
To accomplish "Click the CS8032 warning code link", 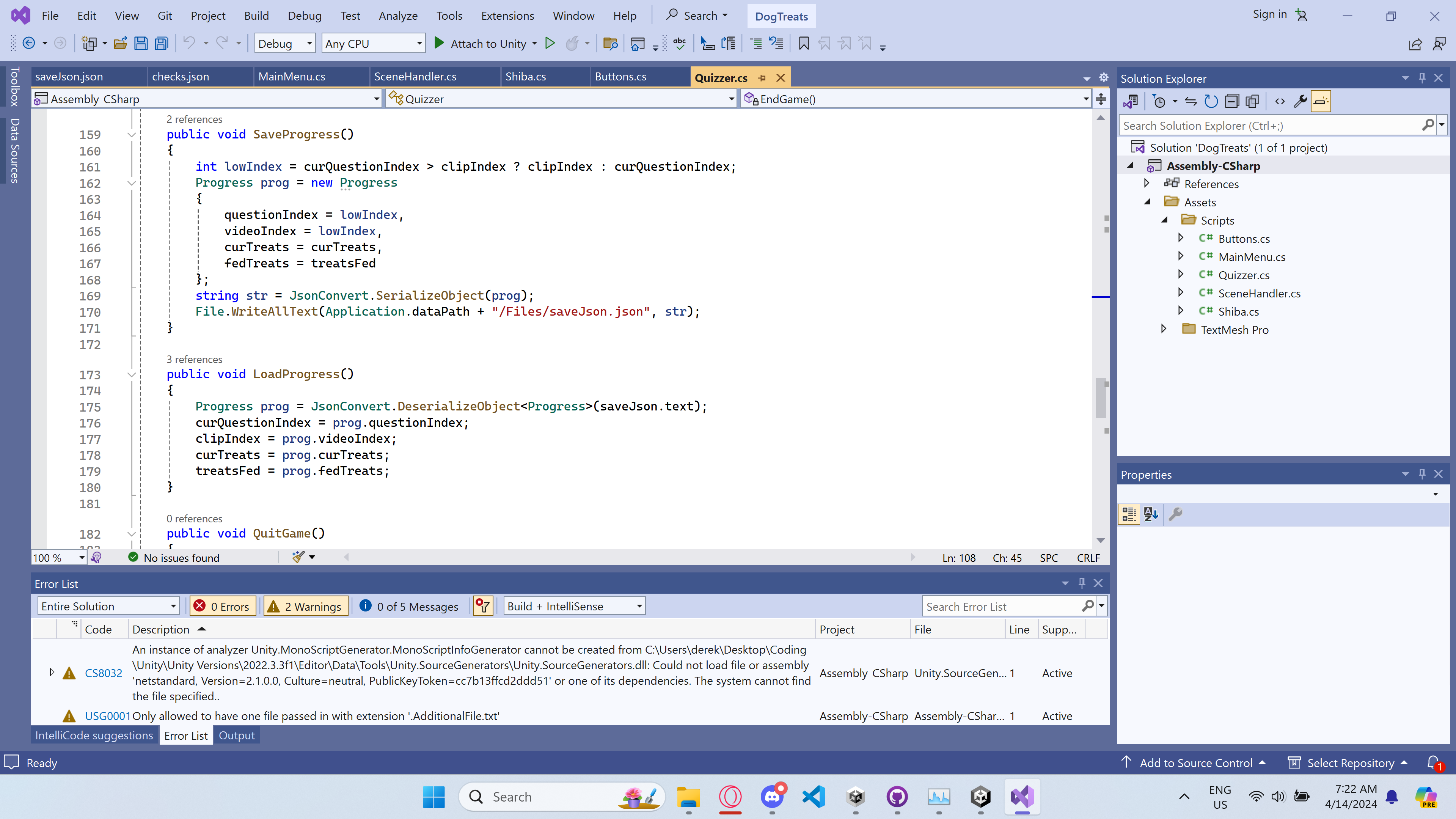I will point(104,673).
